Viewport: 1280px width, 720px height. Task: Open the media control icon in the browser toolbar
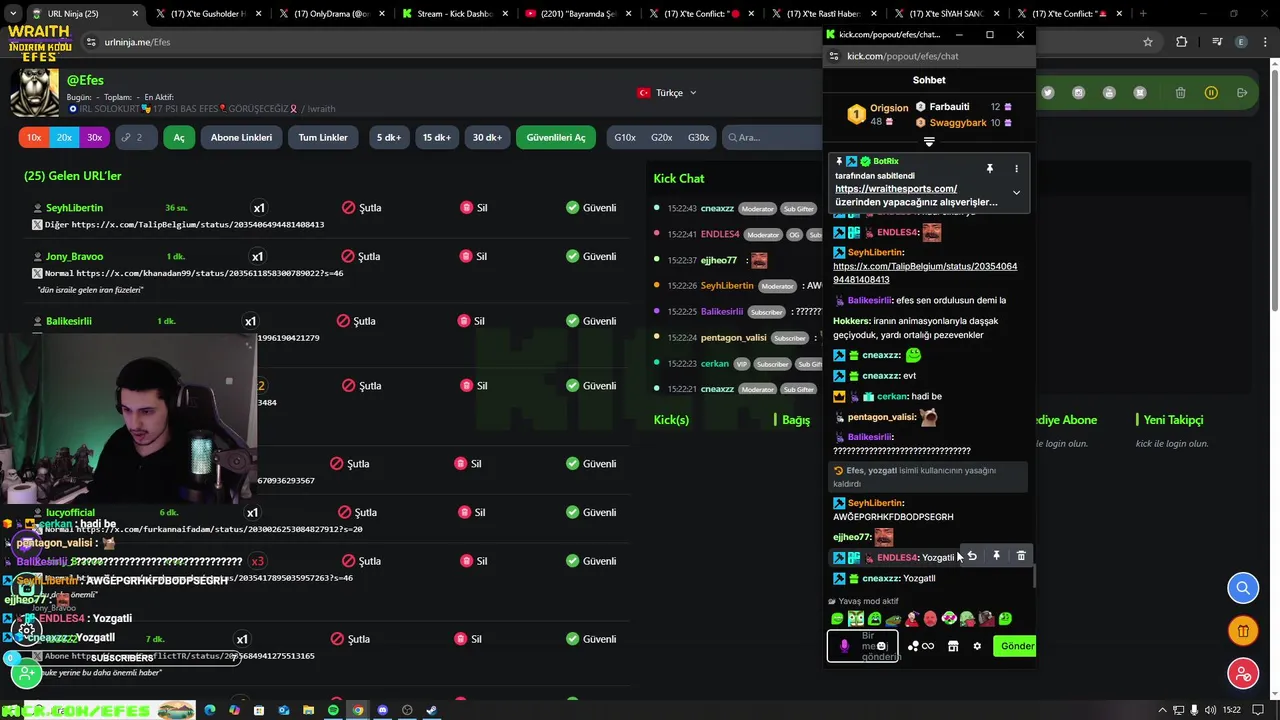tap(1217, 42)
